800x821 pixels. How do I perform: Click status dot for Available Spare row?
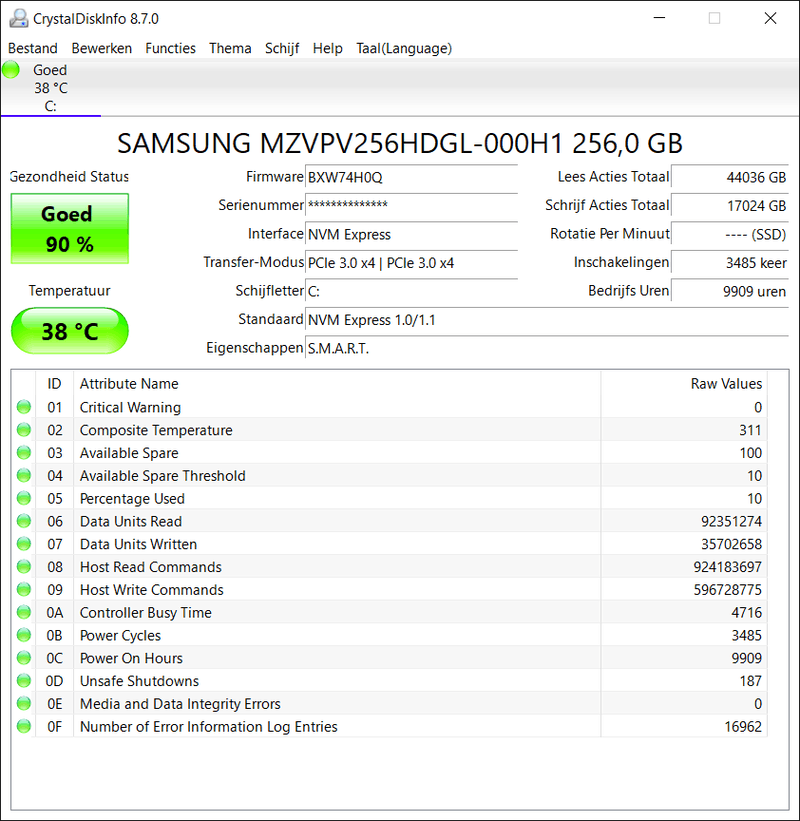point(24,452)
